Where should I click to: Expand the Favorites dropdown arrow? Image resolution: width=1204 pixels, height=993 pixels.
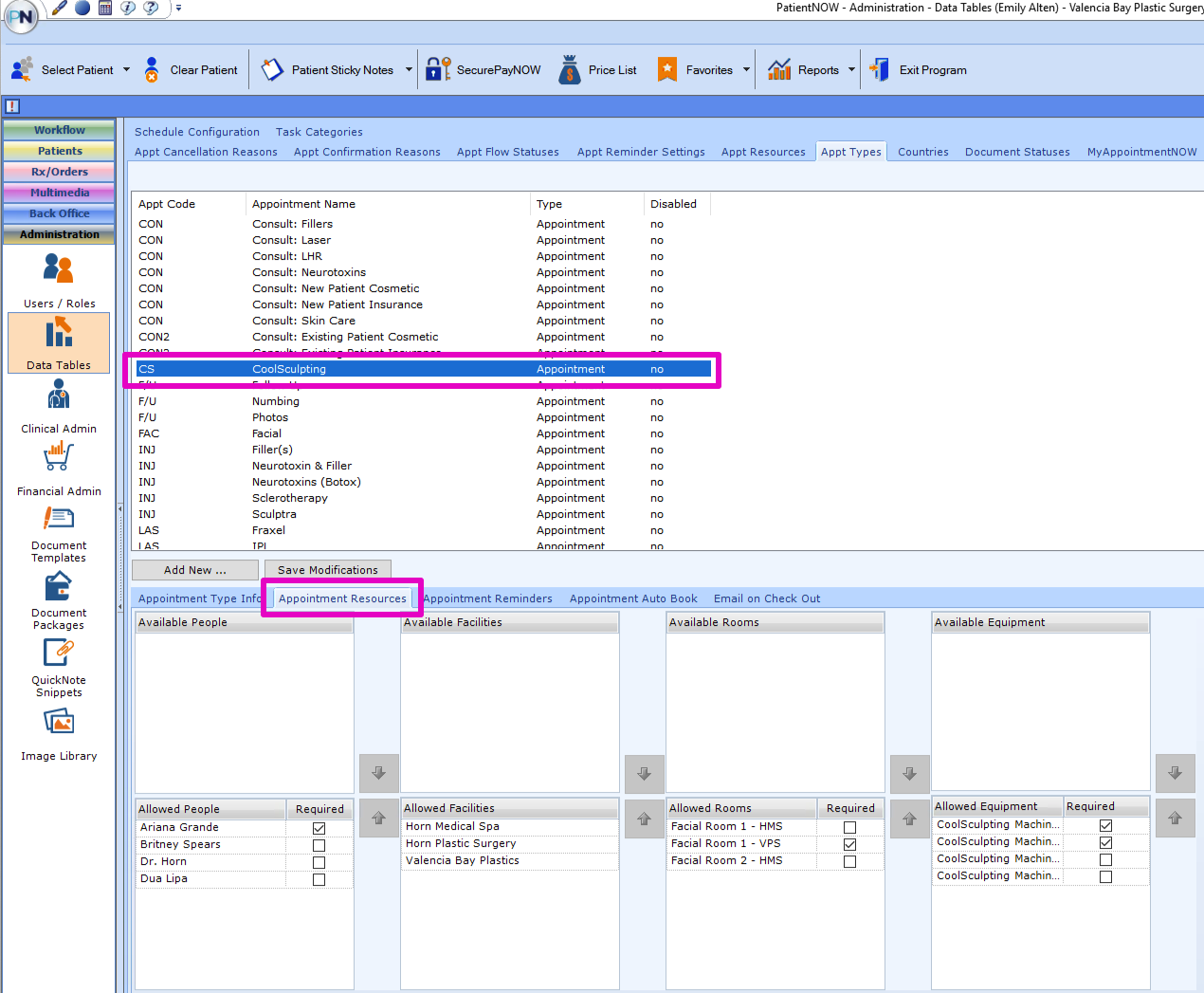[x=746, y=69]
